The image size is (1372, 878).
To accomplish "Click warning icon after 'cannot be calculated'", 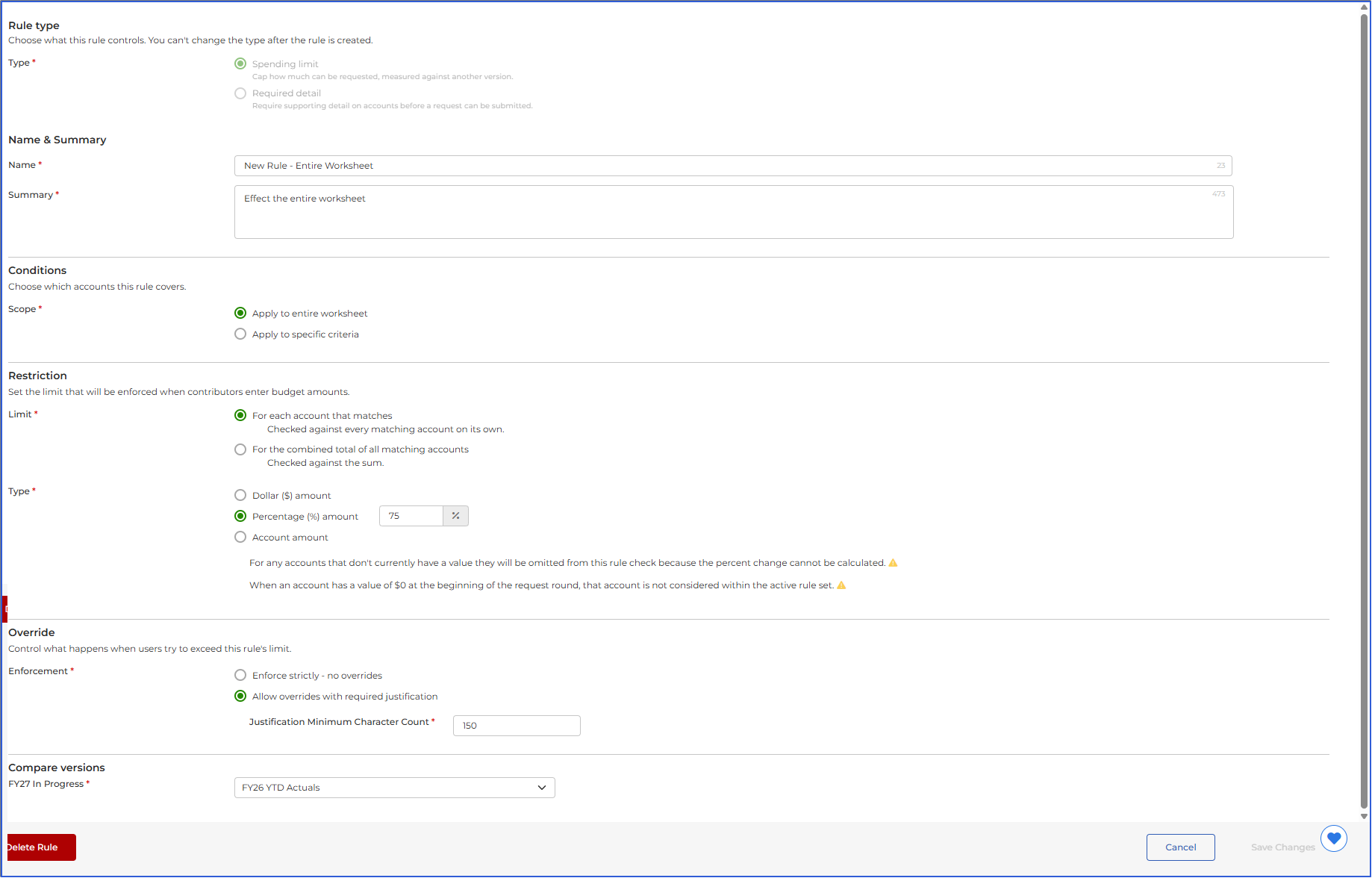I will tap(893, 563).
